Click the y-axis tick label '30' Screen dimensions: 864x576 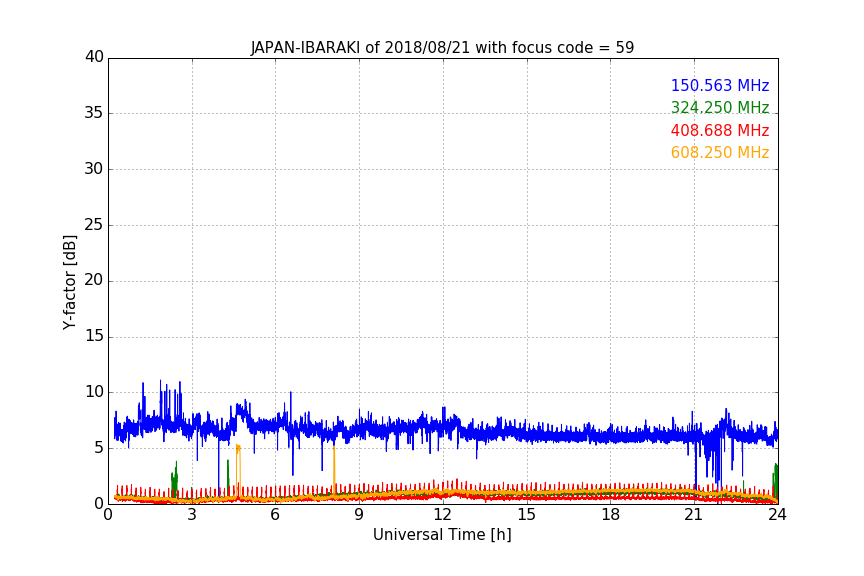coord(94,169)
